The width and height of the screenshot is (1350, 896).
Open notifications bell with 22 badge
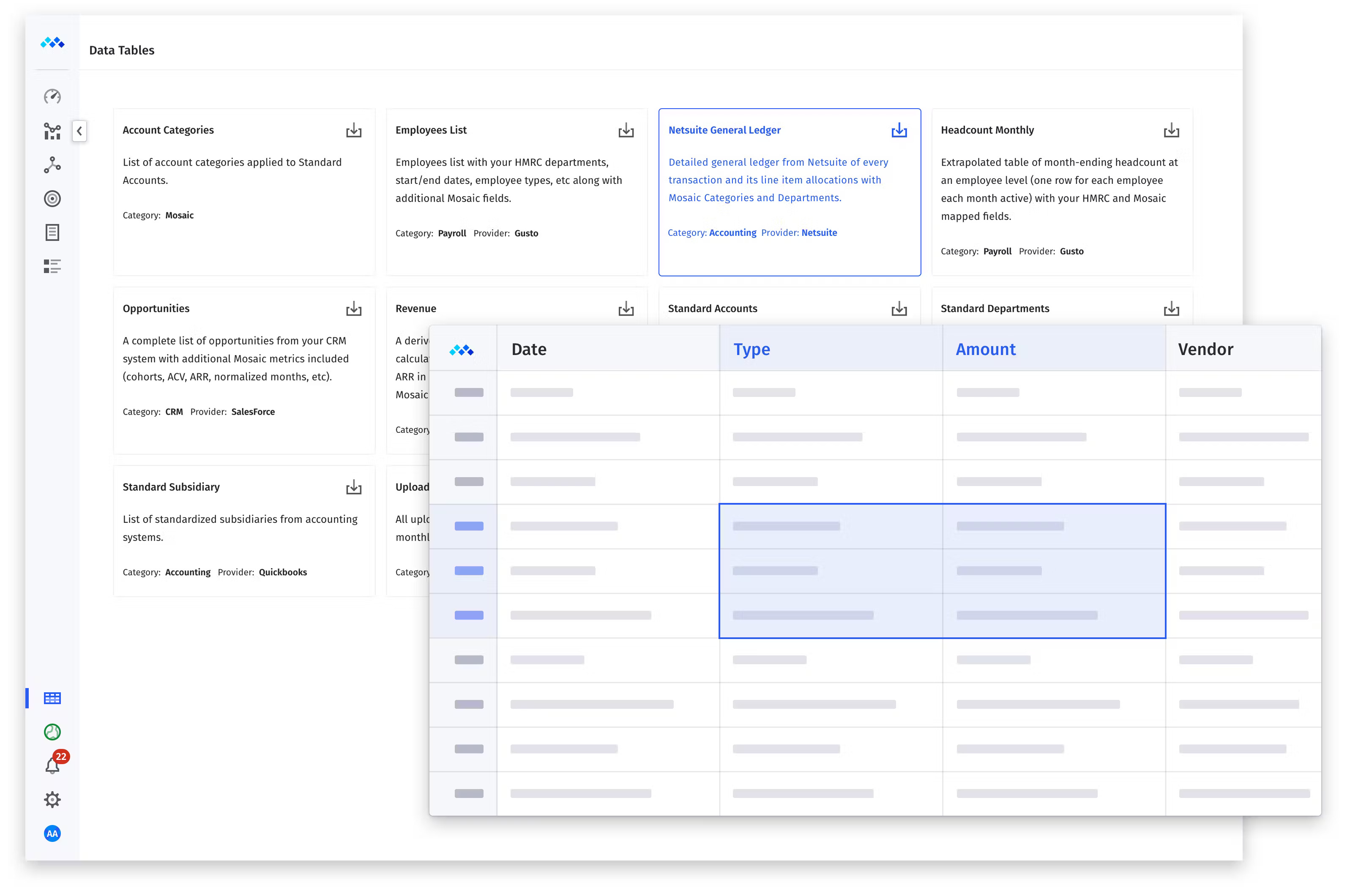tap(52, 766)
